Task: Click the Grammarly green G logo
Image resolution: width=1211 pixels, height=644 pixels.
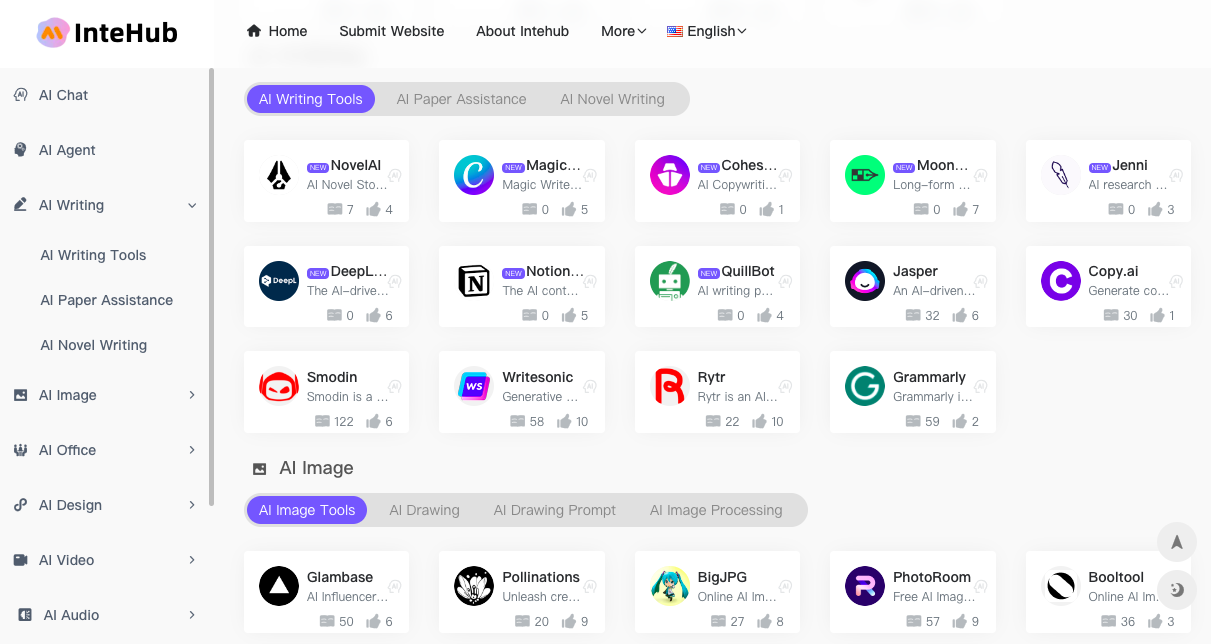Action: click(x=865, y=387)
